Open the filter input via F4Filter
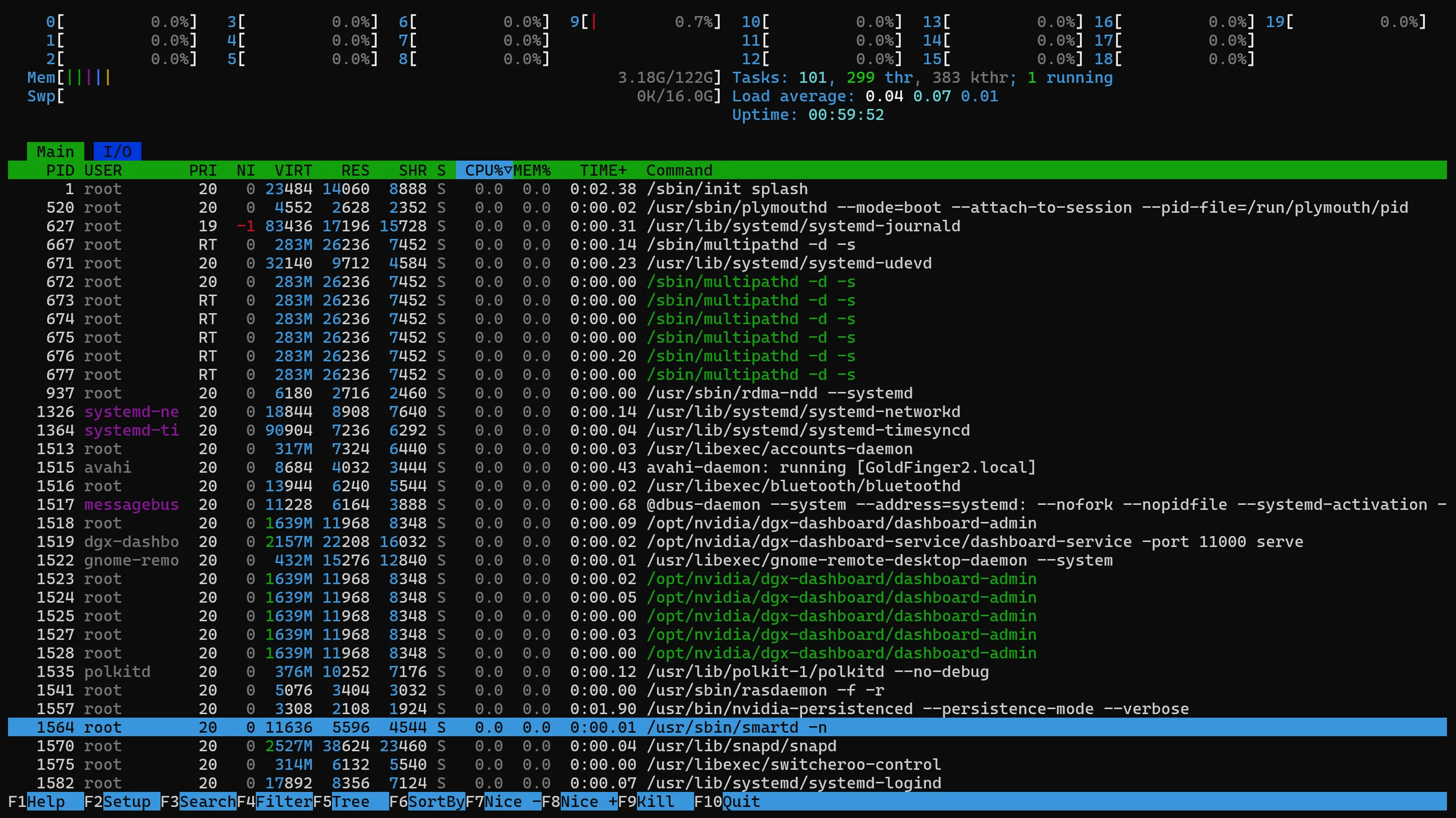1456x818 pixels. pos(275,801)
